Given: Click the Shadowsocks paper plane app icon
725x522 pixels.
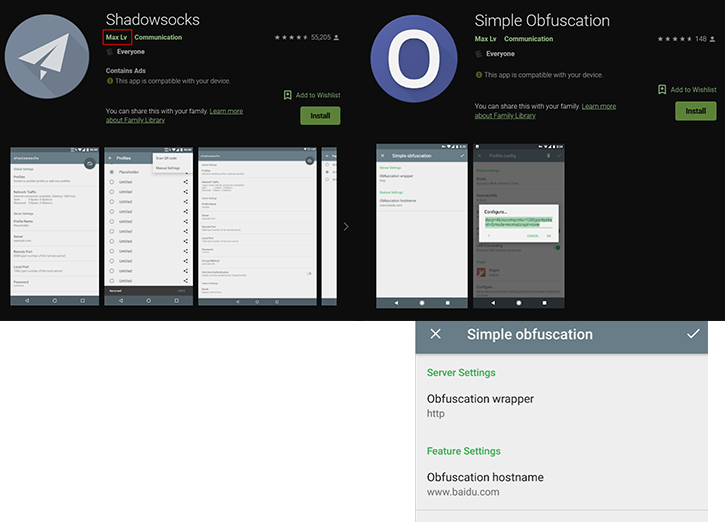Looking at the screenshot, I should point(49,57).
